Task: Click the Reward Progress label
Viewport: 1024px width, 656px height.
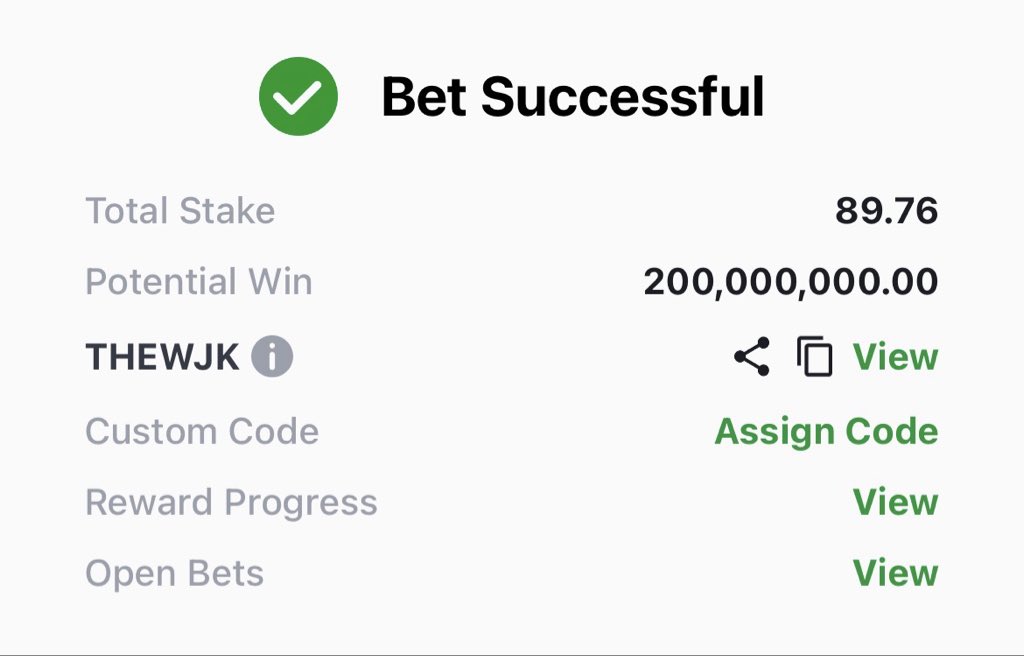Action: (x=232, y=503)
